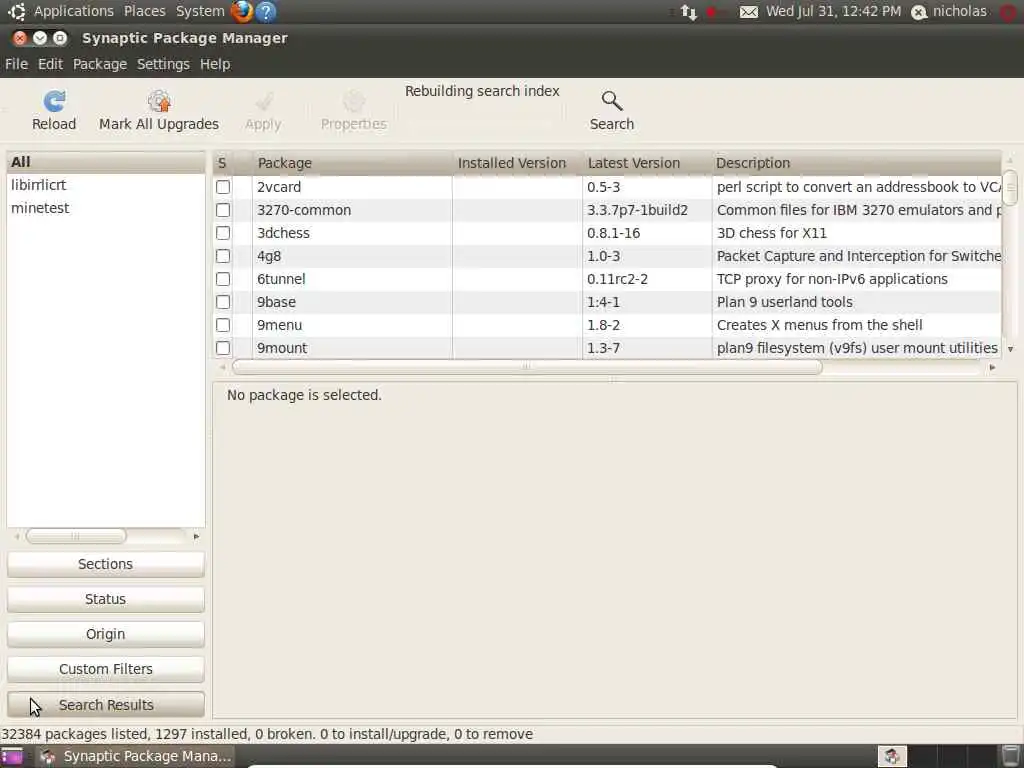Viewport: 1024px width, 768px height.
Task: Click the Ubuntu logo menu icon
Action: 17,11
